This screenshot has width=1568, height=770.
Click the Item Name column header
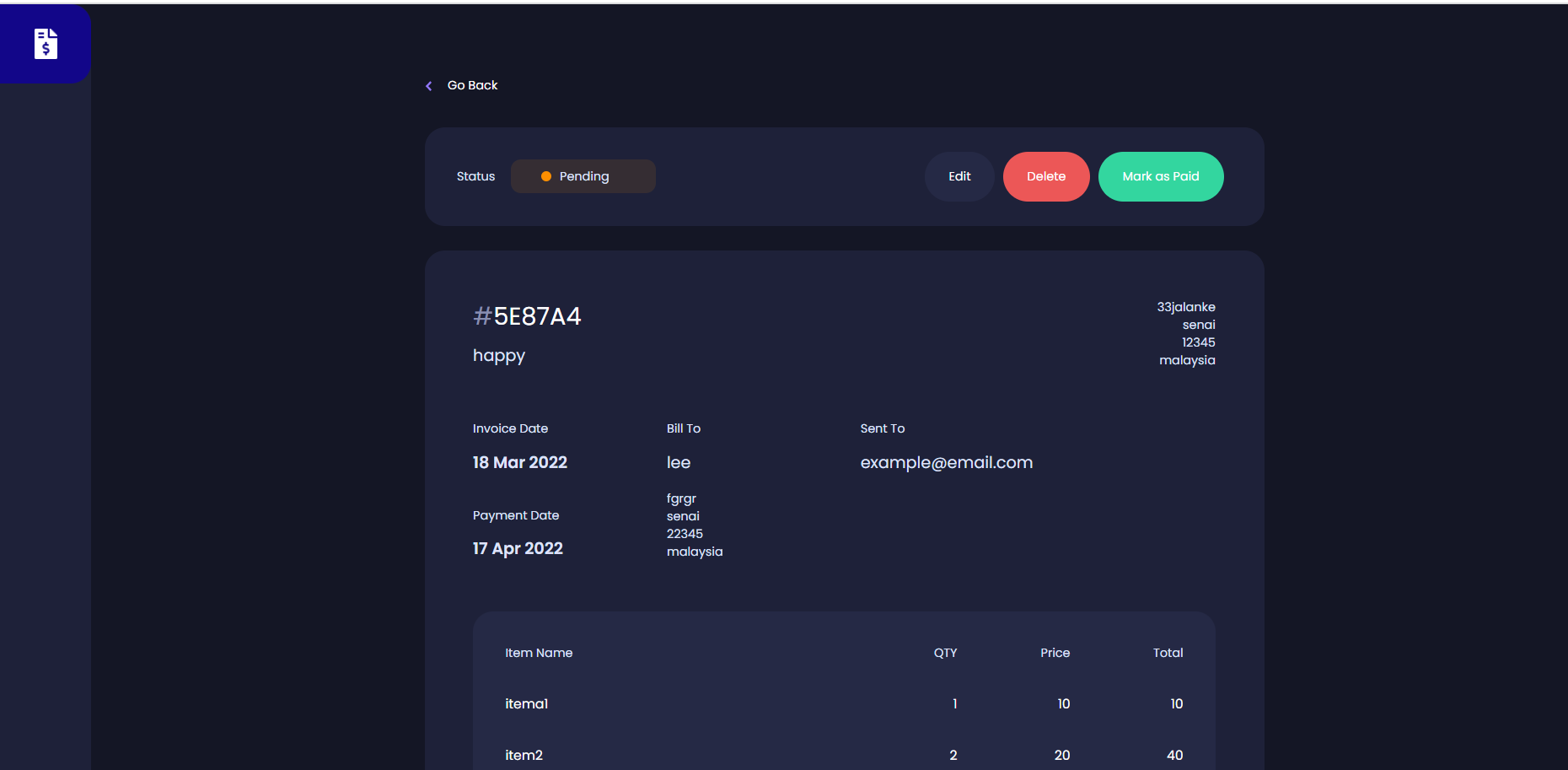(539, 652)
